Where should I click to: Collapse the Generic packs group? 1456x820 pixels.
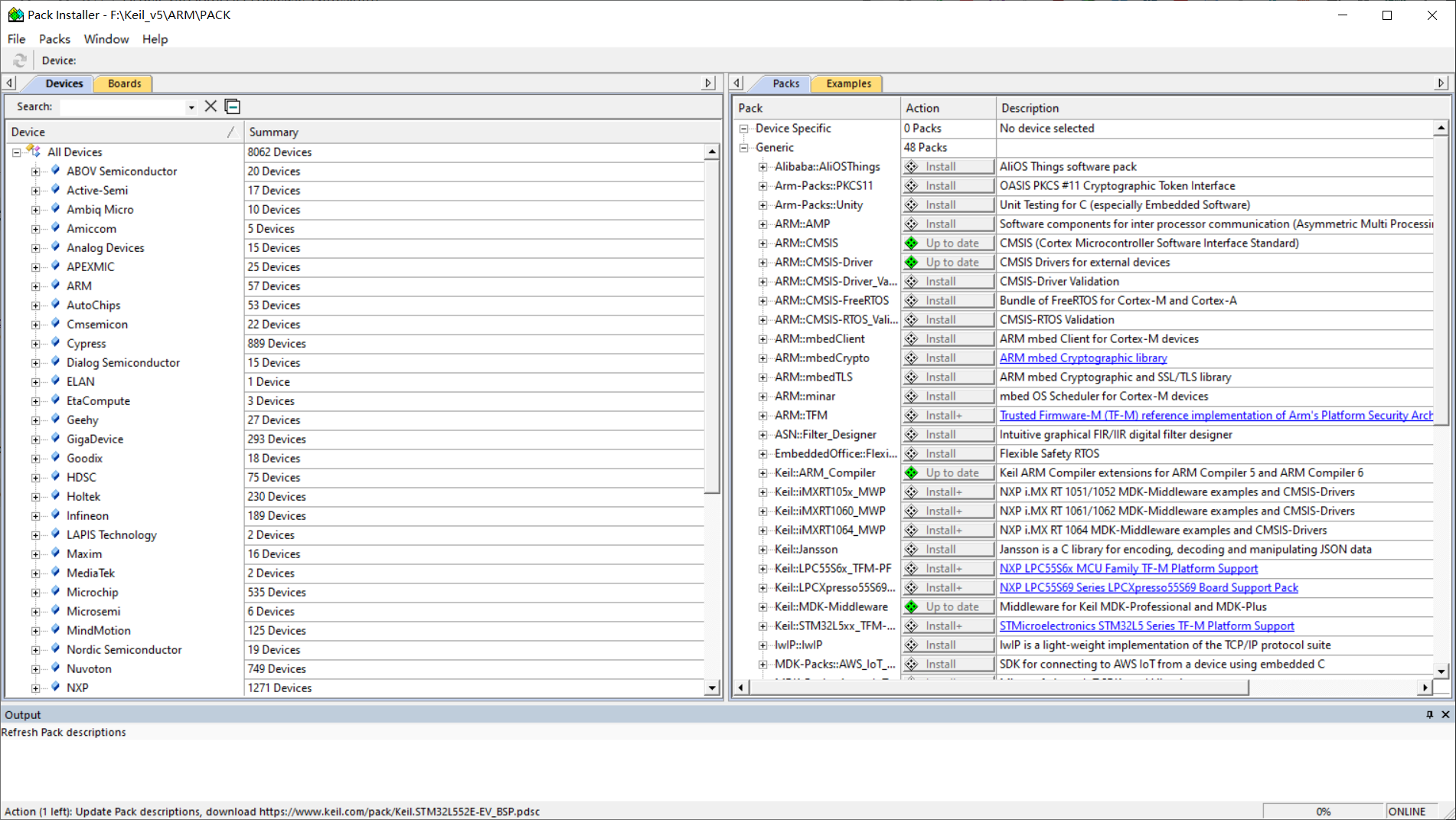pyautogui.click(x=743, y=148)
